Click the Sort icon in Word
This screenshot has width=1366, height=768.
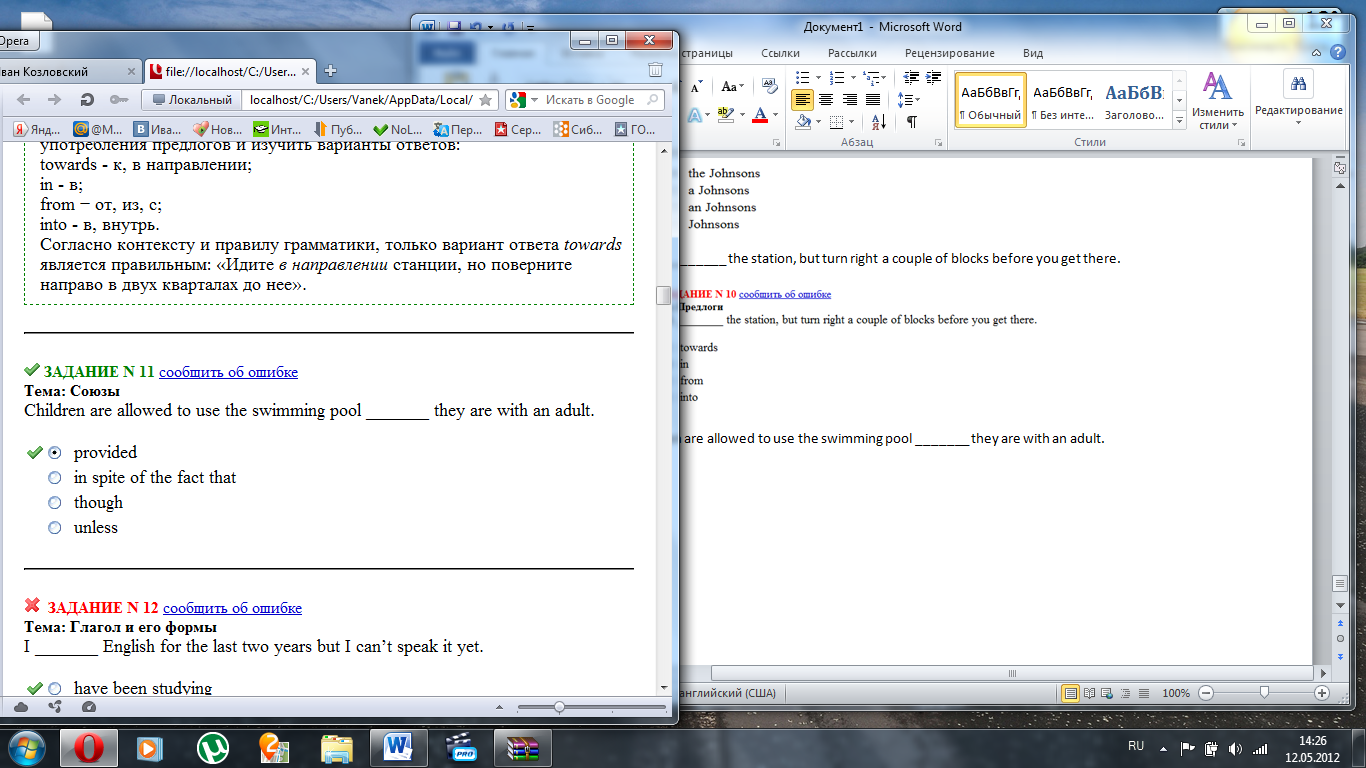click(878, 122)
